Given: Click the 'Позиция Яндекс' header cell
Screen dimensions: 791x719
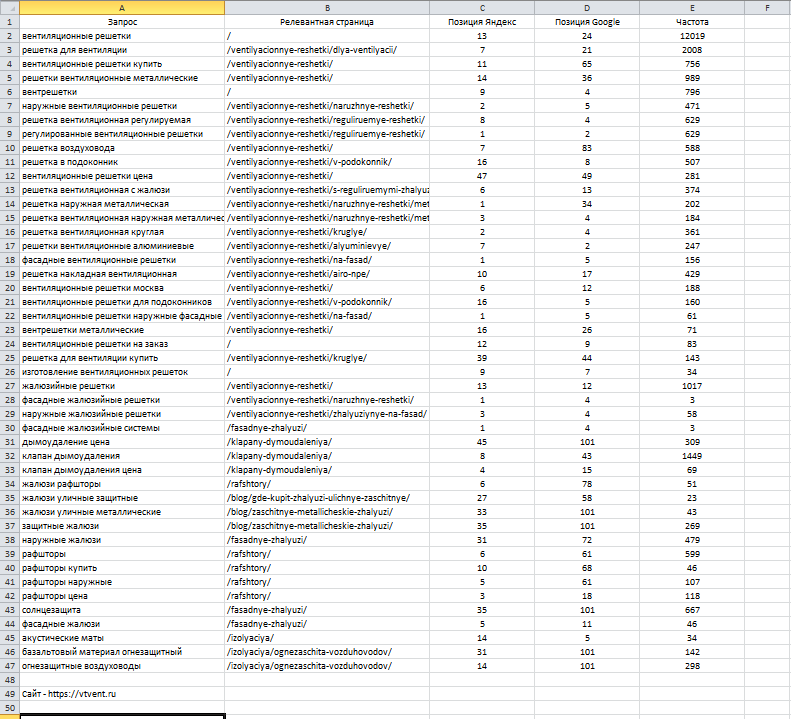Looking at the screenshot, I should (482, 22).
